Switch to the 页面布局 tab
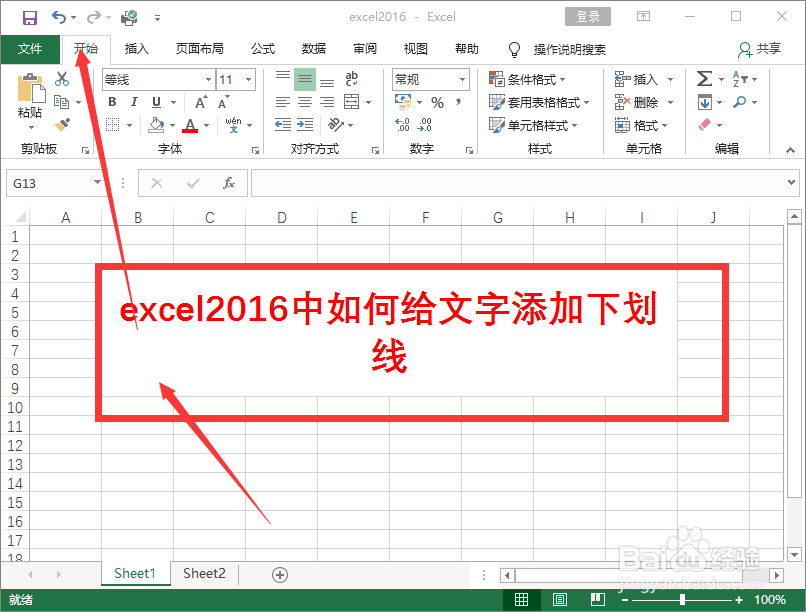The image size is (806, 612). click(x=200, y=49)
